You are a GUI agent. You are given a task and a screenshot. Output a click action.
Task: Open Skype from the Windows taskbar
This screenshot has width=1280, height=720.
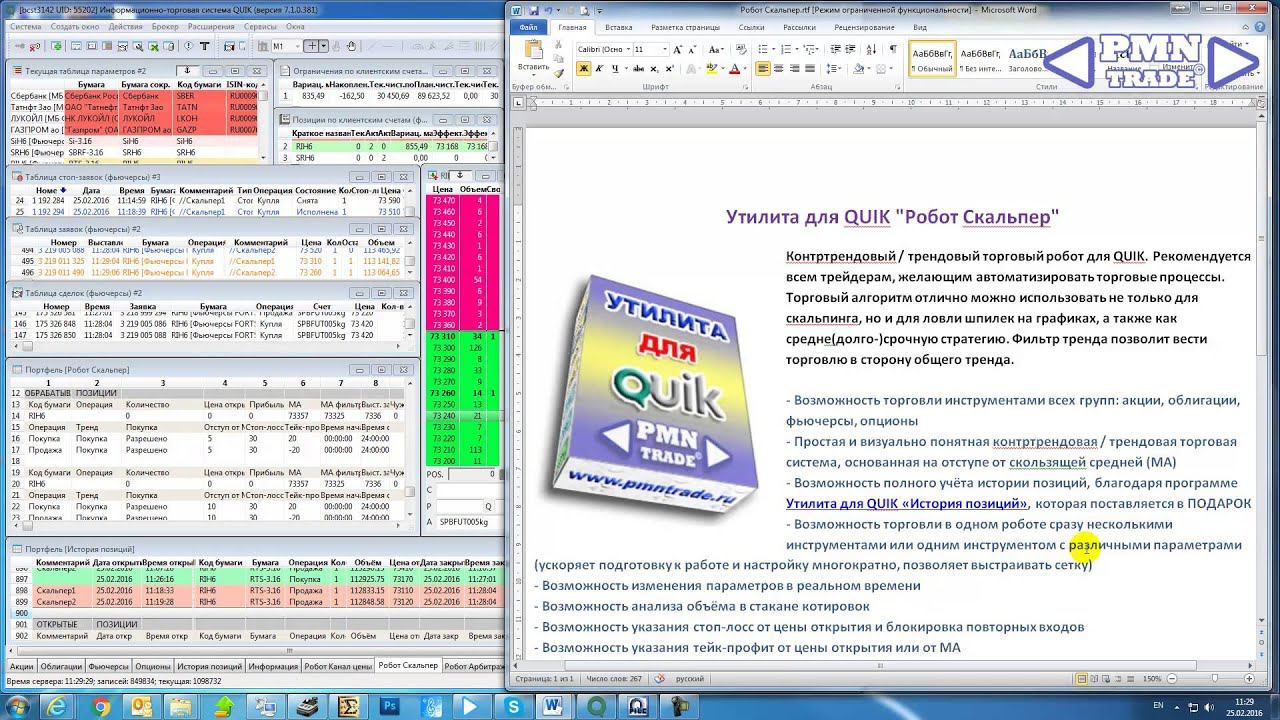[514, 707]
